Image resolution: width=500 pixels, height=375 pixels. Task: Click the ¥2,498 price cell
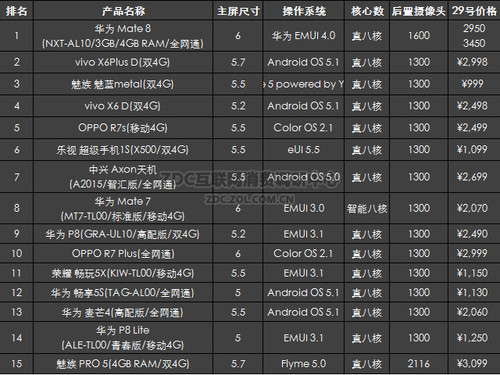tap(473, 106)
